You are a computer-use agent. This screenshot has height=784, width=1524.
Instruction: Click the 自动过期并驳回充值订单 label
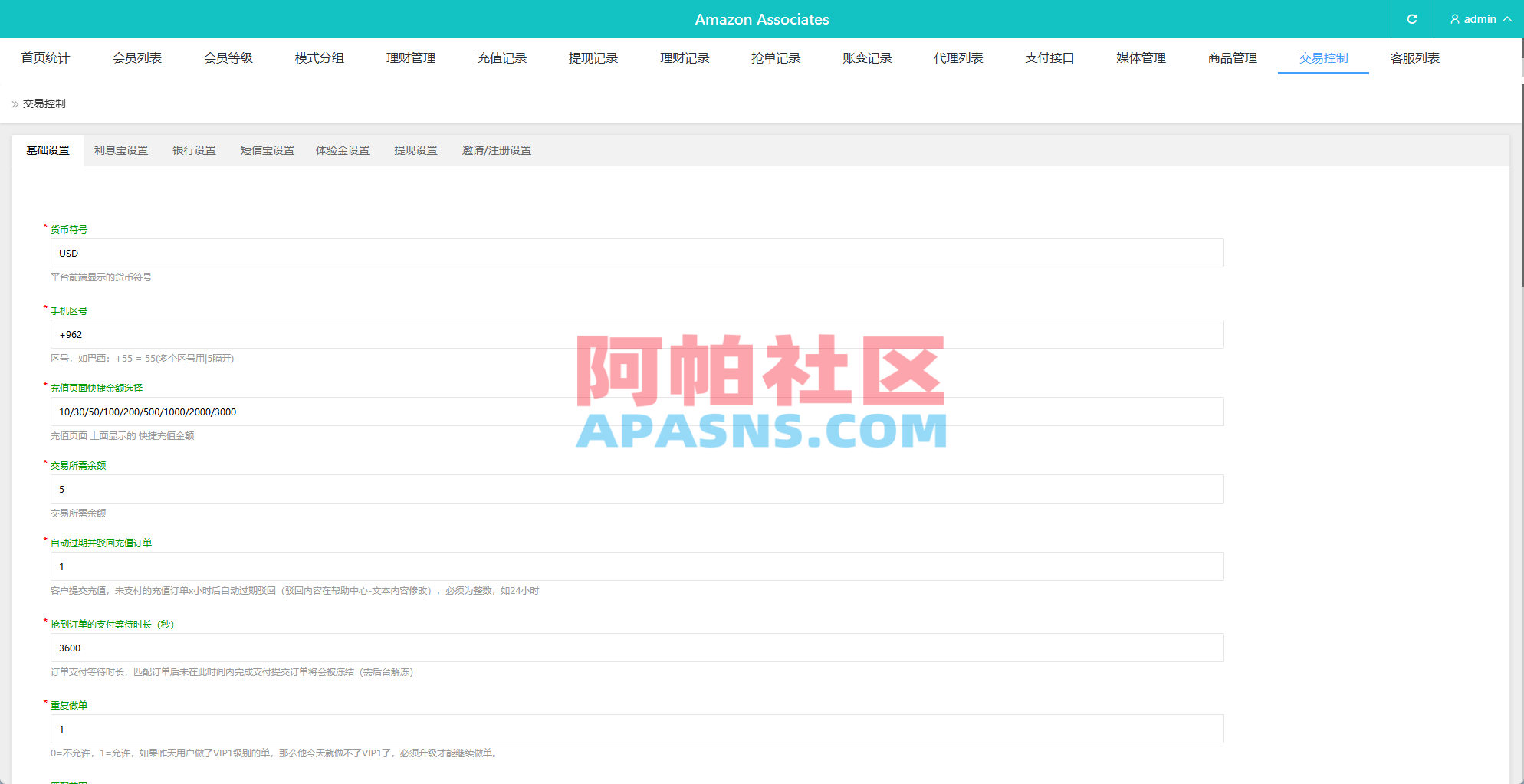101,543
